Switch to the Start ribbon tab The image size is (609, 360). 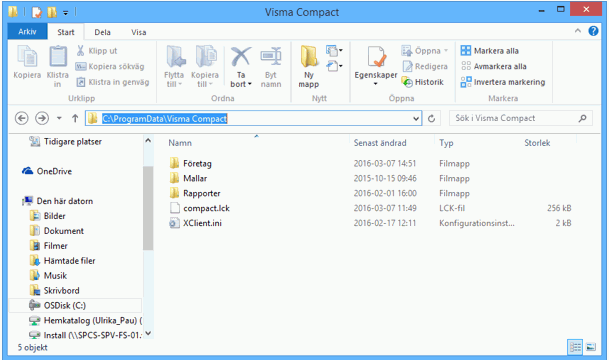[x=66, y=32]
